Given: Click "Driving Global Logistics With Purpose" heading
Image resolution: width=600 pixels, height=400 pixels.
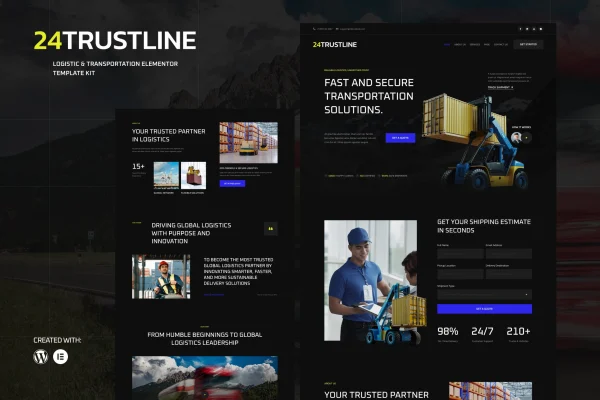Looking at the screenshot, I should coord(191,233).
